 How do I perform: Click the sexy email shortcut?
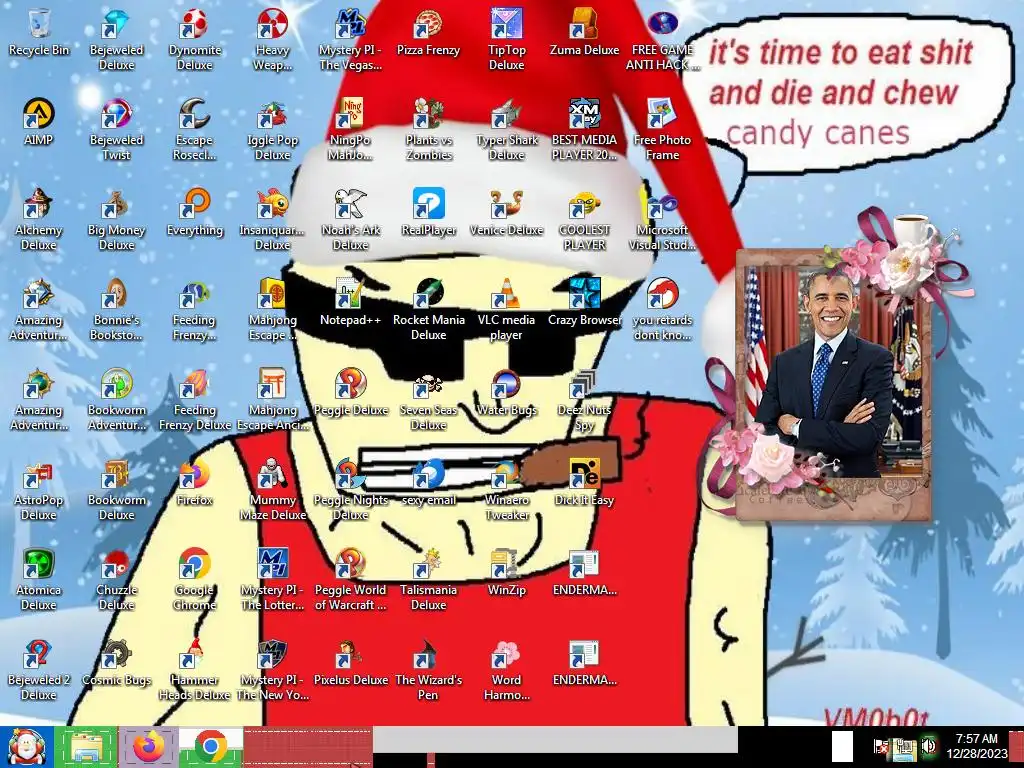428,483
